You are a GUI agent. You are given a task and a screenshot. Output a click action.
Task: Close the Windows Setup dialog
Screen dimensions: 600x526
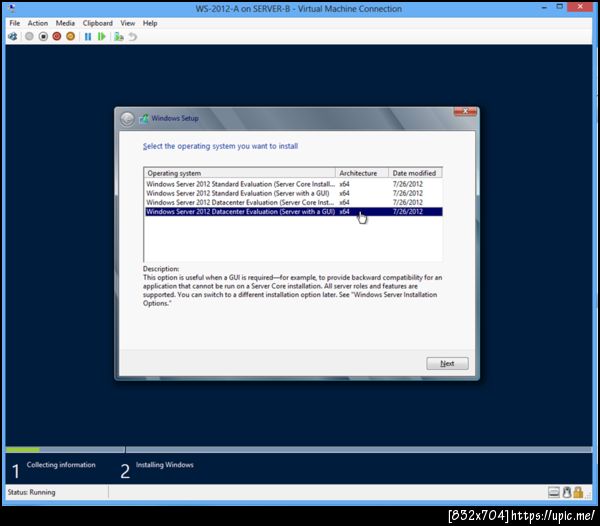(x=465, y=111)
